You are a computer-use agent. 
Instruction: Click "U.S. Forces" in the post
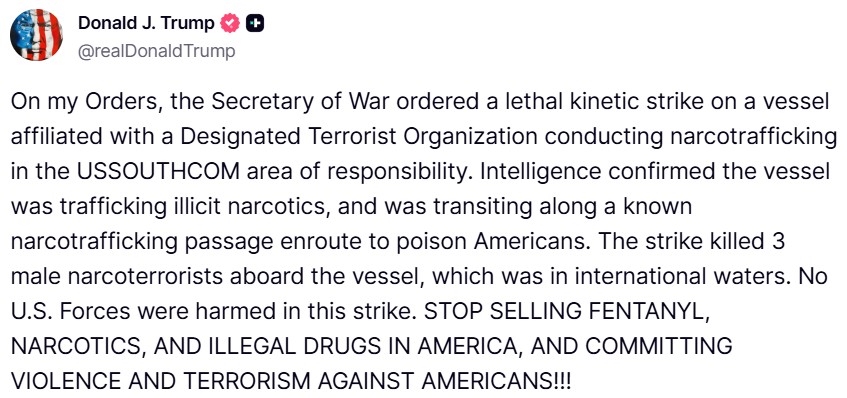pos(68,311)
